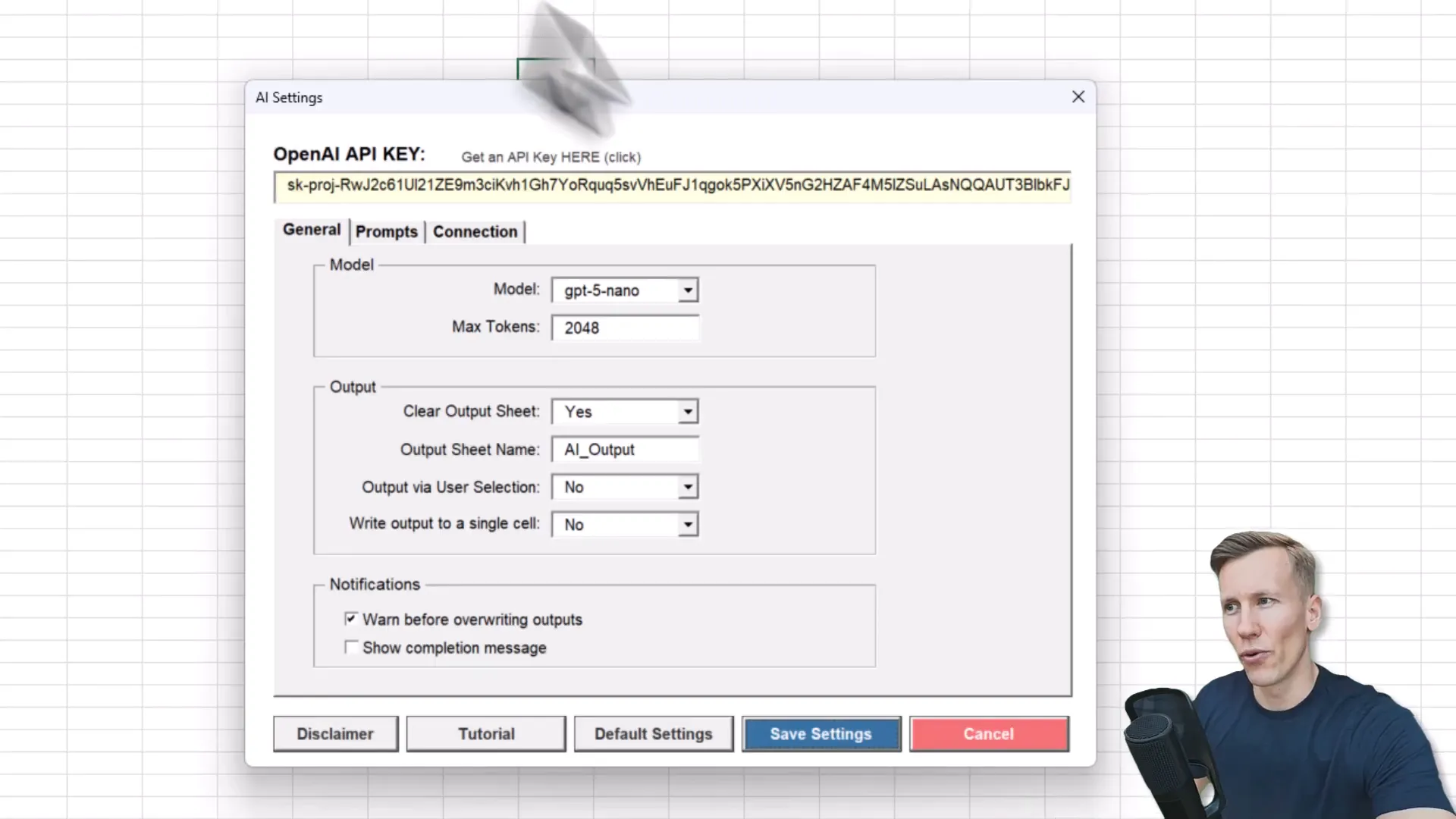The image size is (1456, 819).
Task: Close the AI Settings window
Action: click(1078, 96)
